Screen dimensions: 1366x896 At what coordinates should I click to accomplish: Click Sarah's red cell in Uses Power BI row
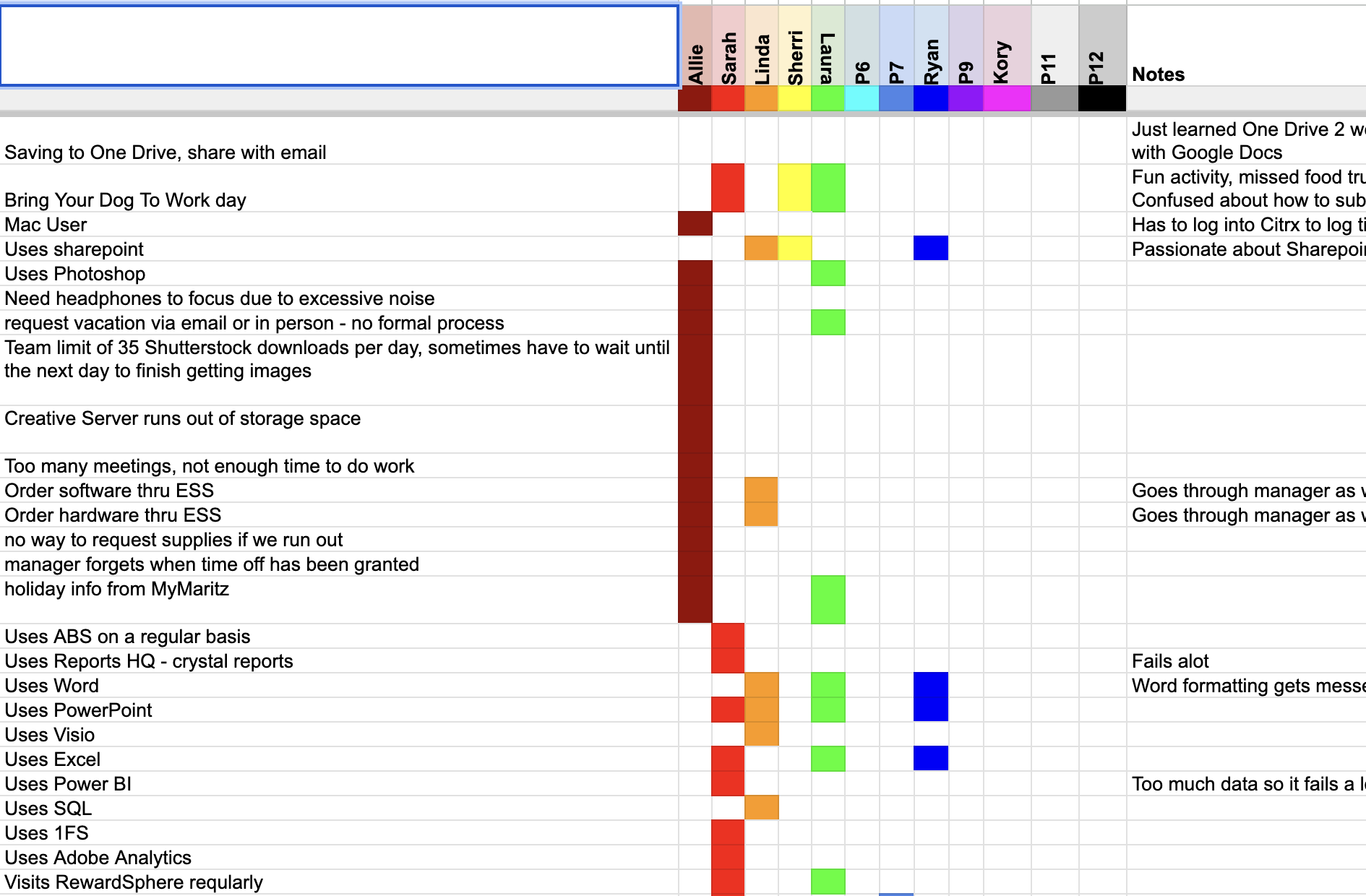pos(729,784)
